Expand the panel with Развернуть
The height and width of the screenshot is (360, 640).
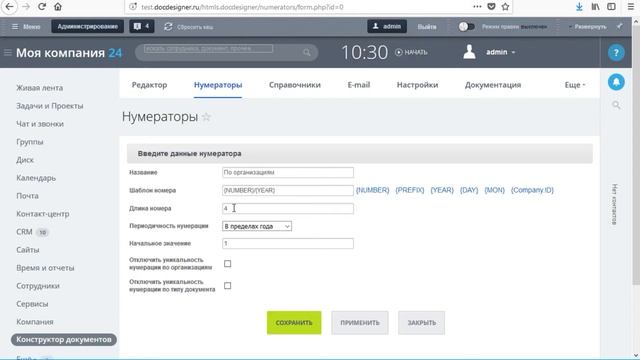click(x=587, y=27)
